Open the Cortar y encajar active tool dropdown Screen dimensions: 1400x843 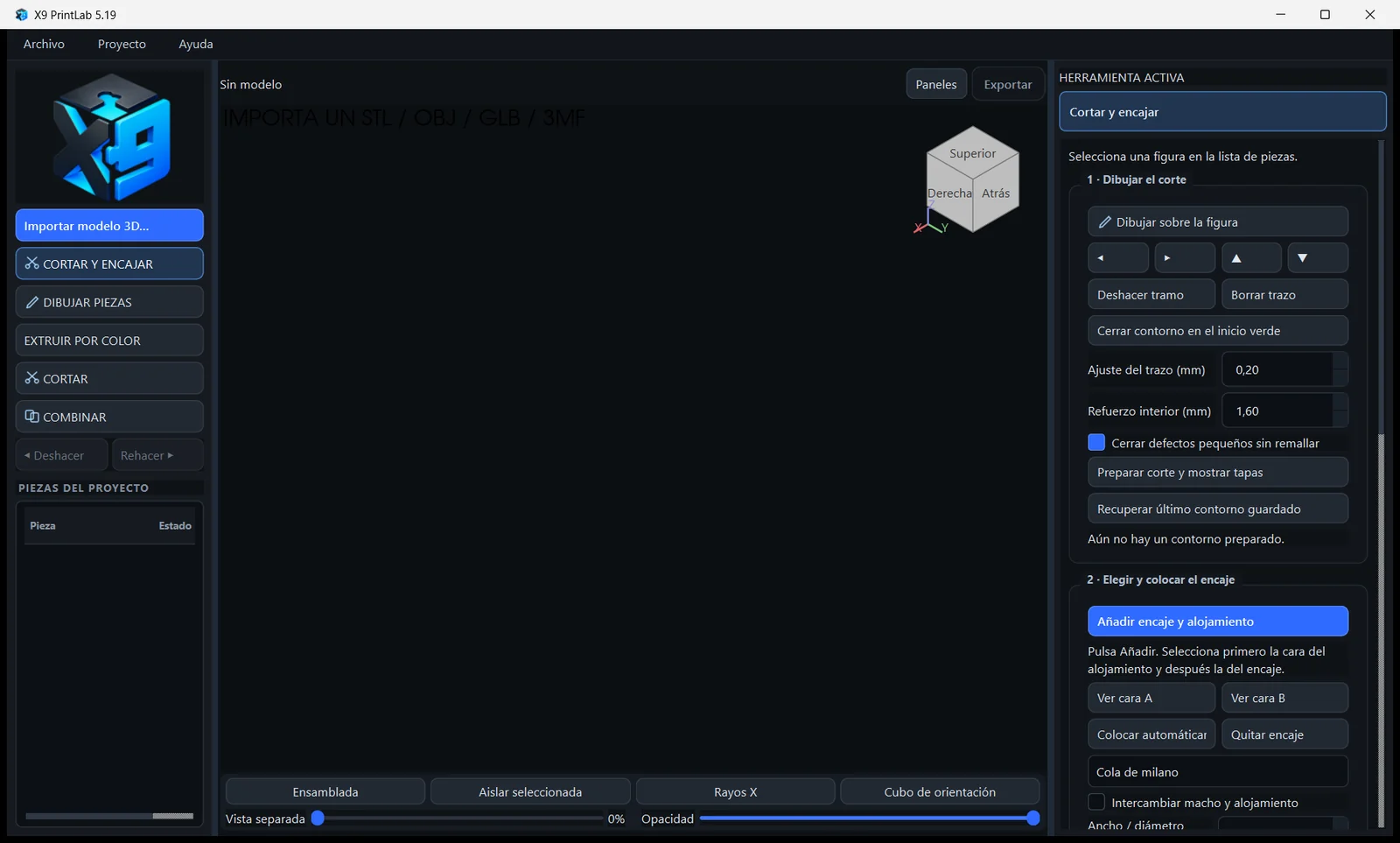[x=1222, y=112]
